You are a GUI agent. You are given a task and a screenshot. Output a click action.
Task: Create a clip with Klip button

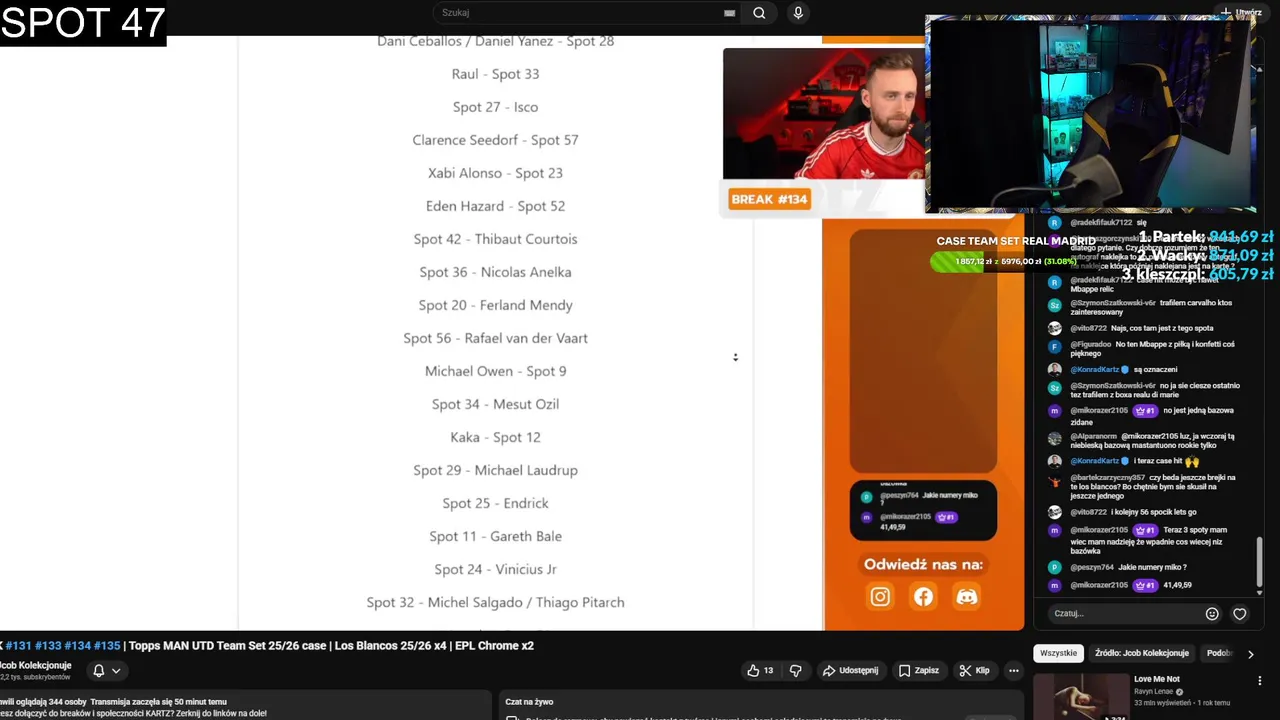pos(974,670)
